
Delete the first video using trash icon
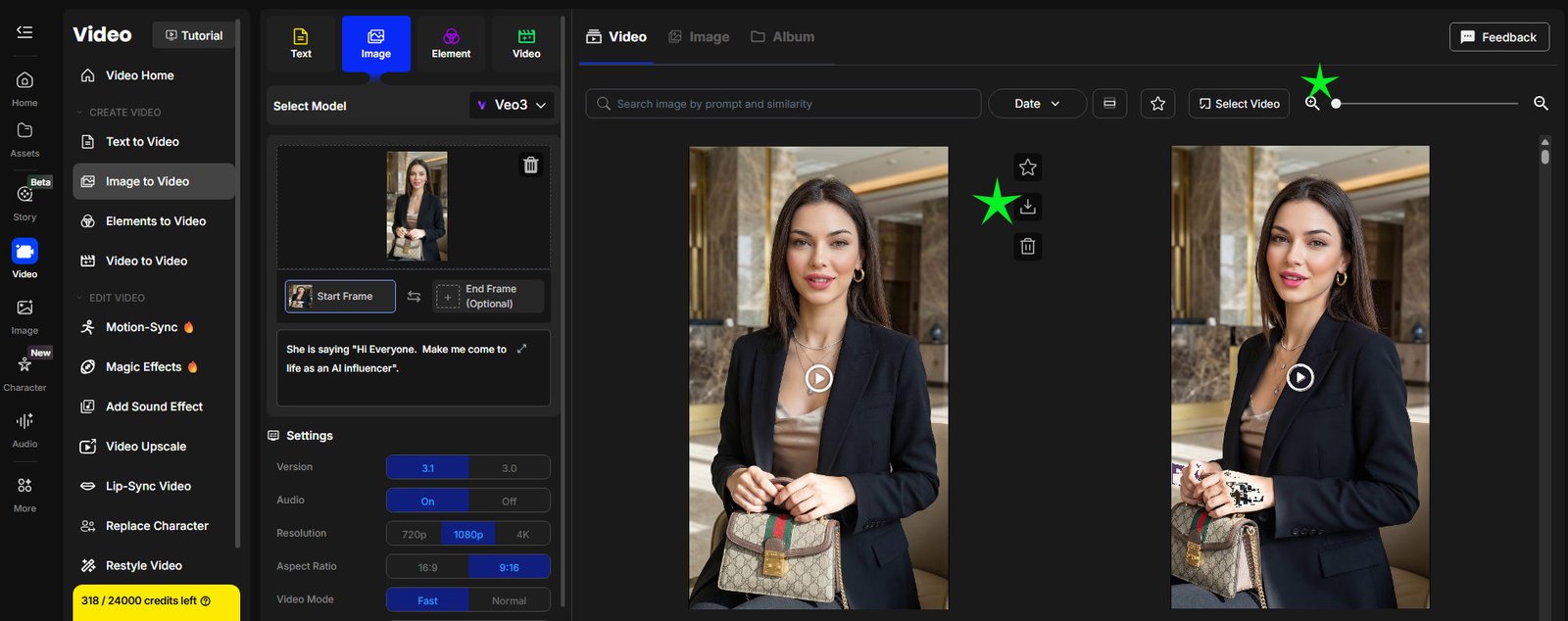tap(1027, 247)
